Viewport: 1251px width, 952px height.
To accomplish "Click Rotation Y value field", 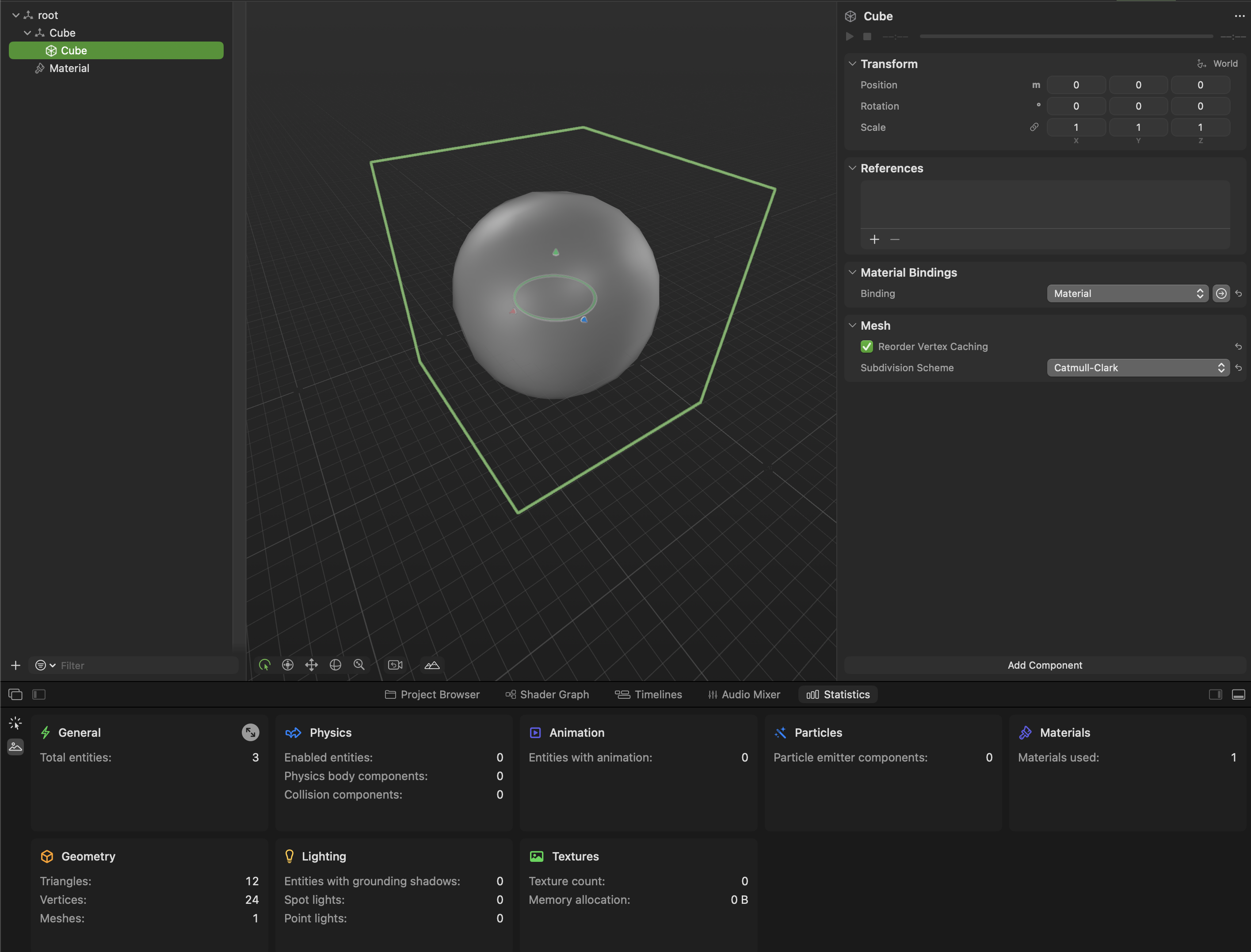I will coord(1138,106).
